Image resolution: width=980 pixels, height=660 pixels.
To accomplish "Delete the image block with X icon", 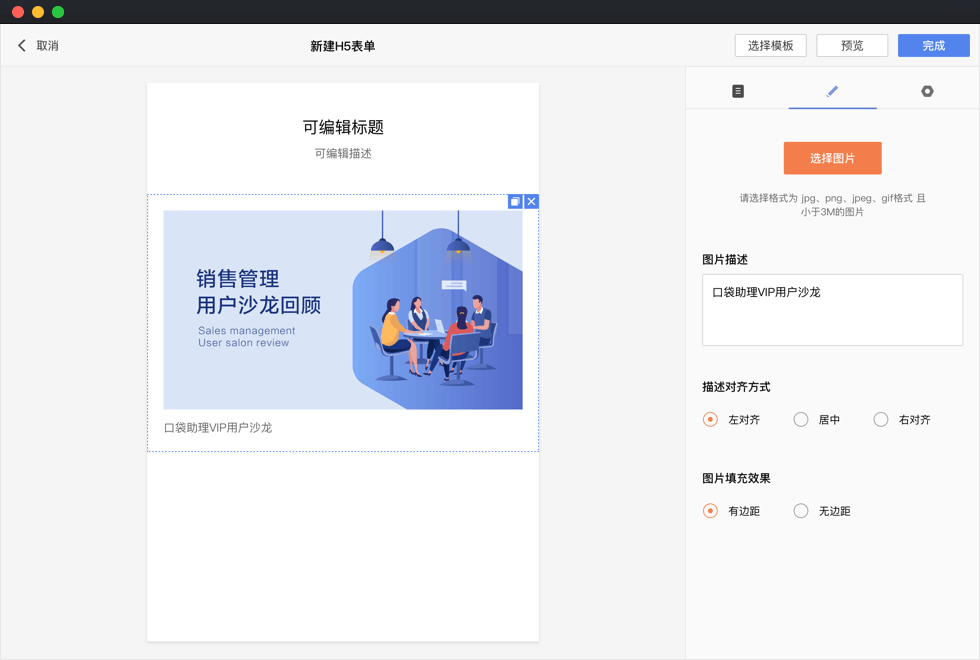I will coord(531,201).
